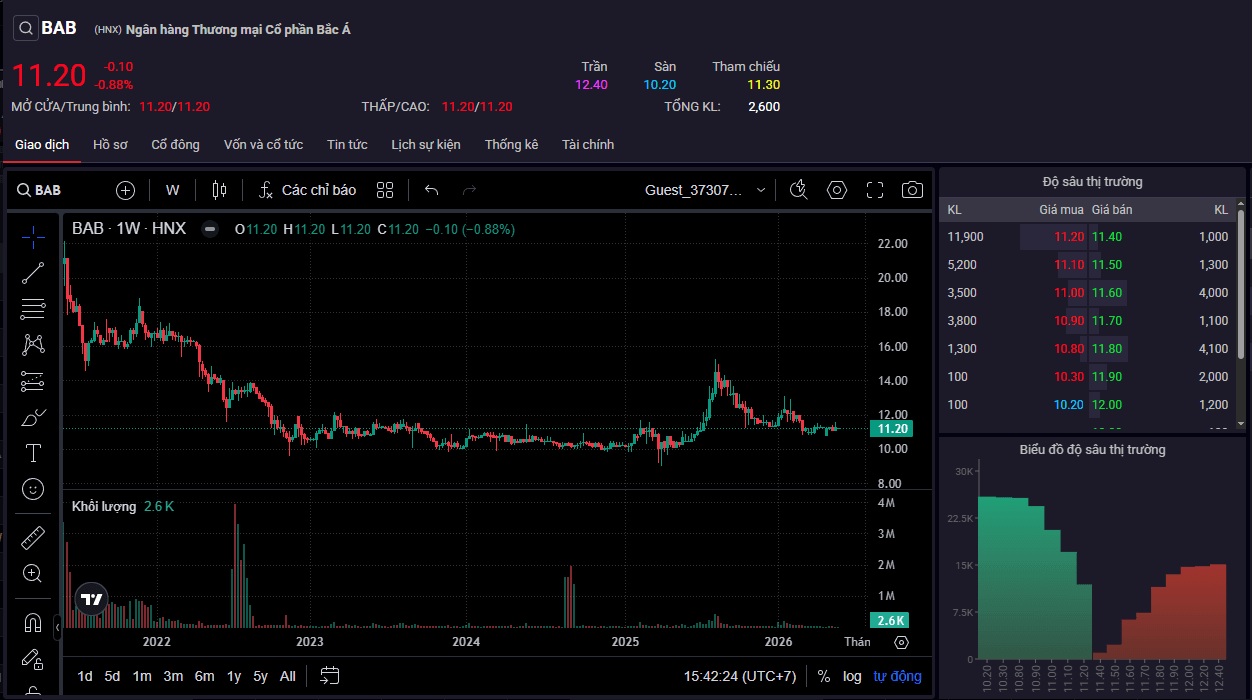Collapse the drawing toolbar with the side arrow
The image size is (1252, 700).
(57, 628)
